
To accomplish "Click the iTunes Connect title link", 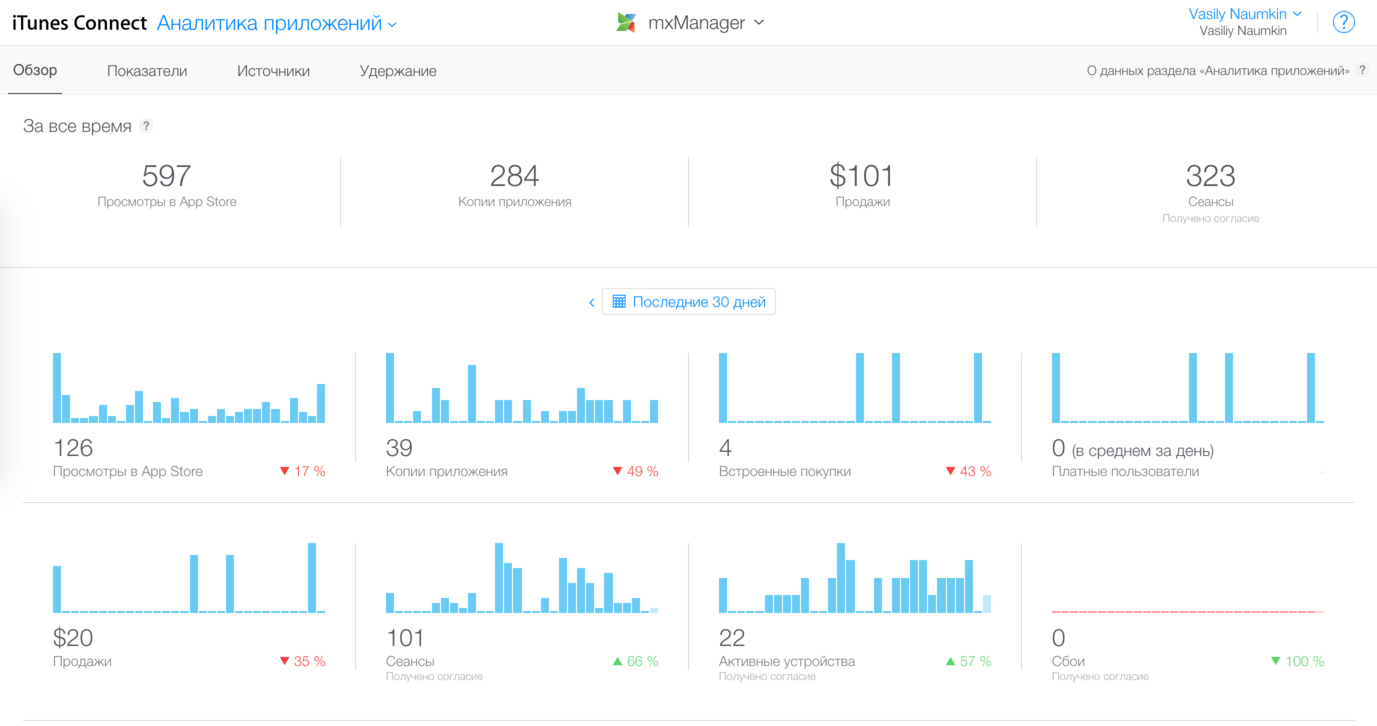I will coord(79,23).
